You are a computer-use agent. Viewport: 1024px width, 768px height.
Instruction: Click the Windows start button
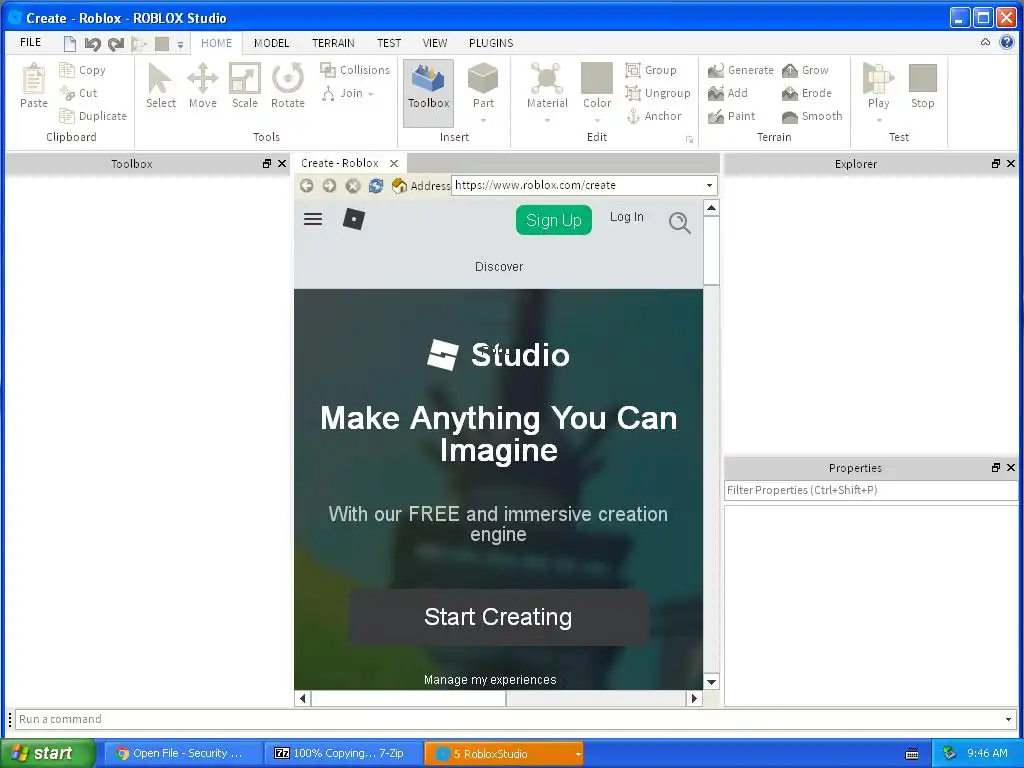(x=47, y=754)
